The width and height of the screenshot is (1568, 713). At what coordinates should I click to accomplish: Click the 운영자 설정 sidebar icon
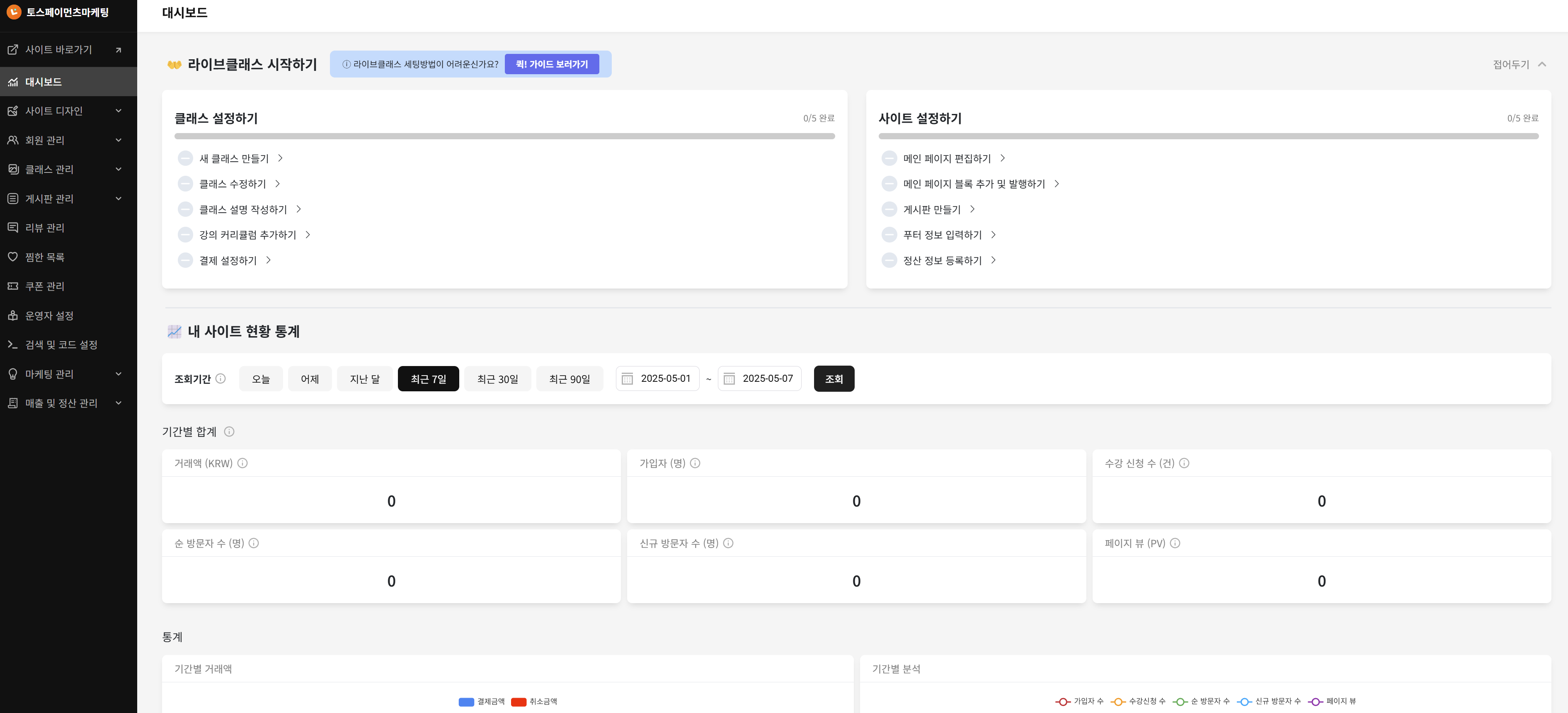pyautogui.click(x=13, y=315)
